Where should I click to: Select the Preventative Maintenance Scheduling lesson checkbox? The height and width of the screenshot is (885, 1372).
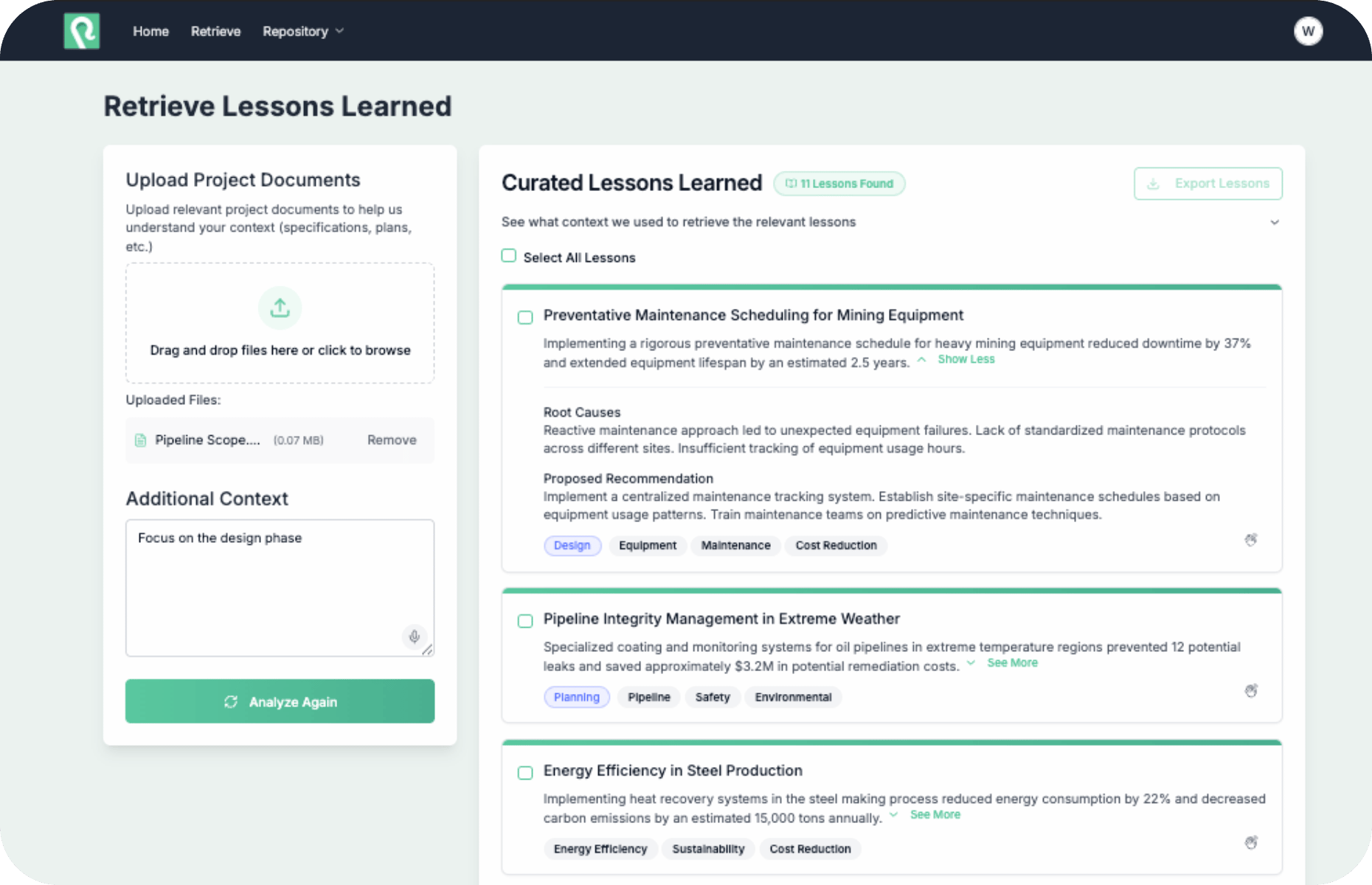525,317
